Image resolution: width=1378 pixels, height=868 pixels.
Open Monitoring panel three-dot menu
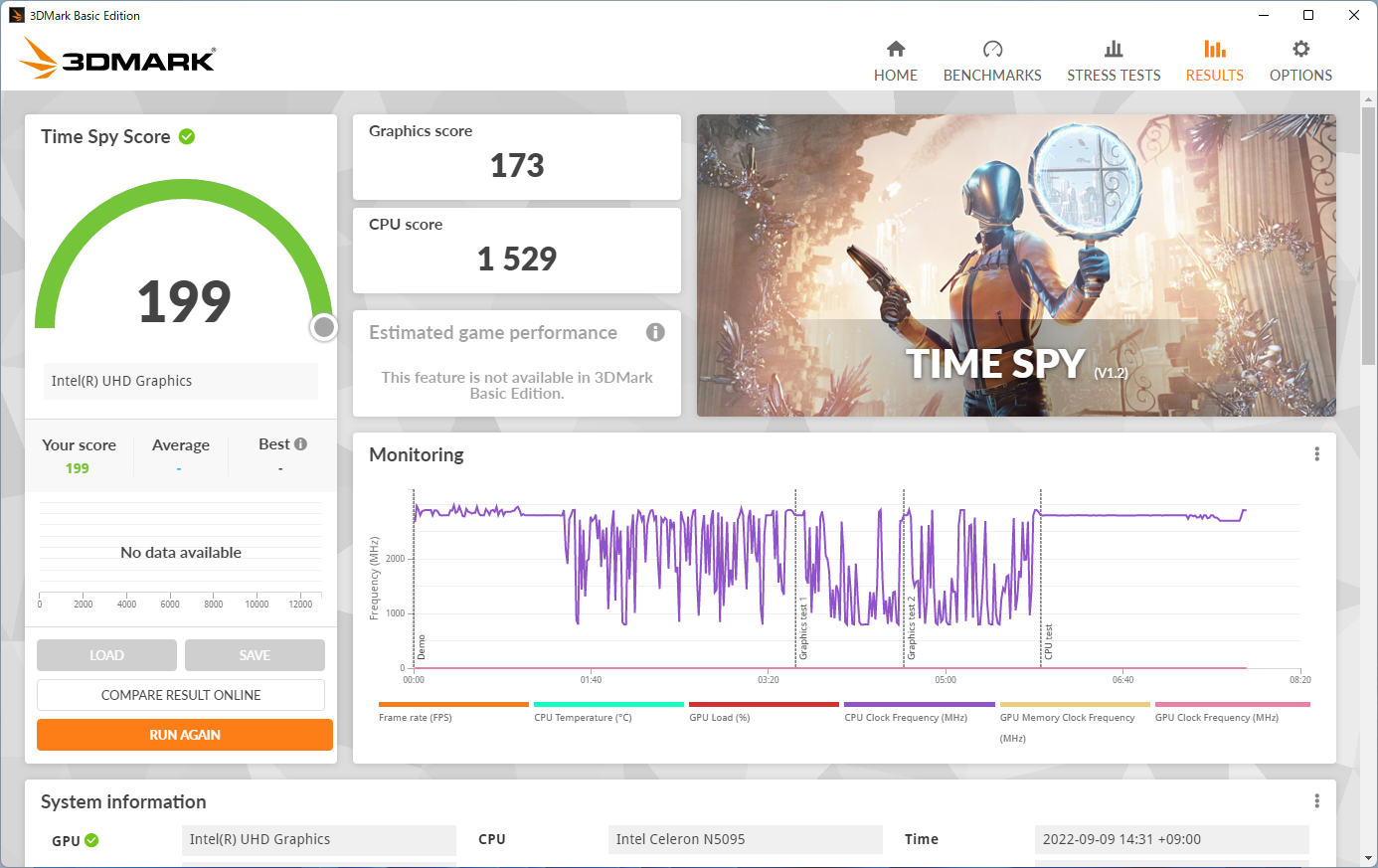(1316, 454)
